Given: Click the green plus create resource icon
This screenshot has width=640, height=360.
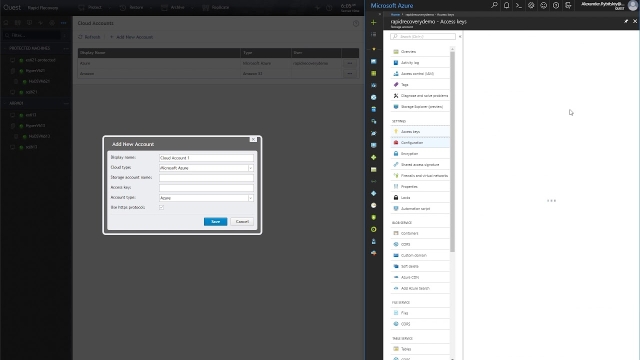Looking at the screenshot, I should [x=373, y=22].
